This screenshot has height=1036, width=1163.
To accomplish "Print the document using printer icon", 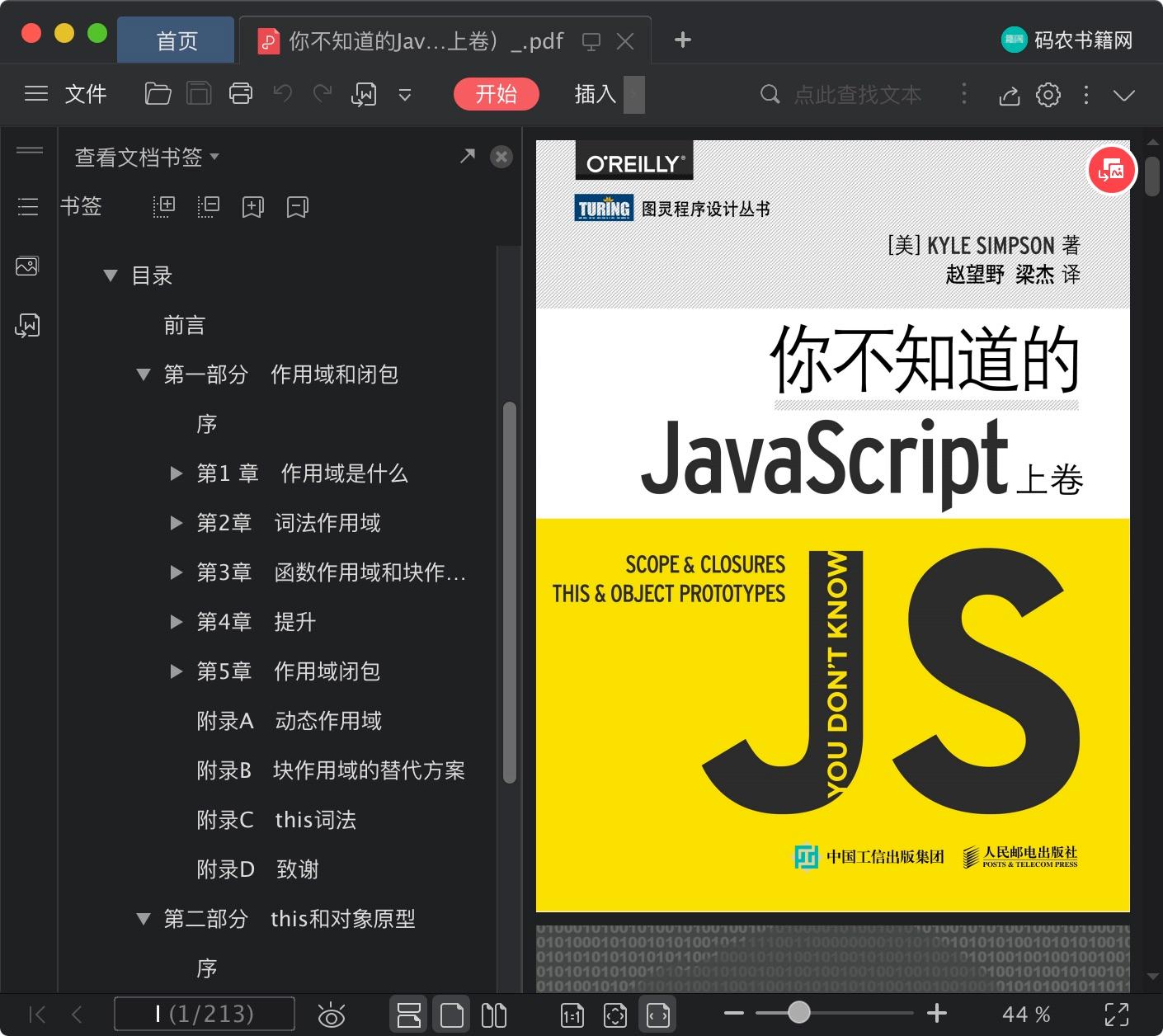I will (241, 94).
